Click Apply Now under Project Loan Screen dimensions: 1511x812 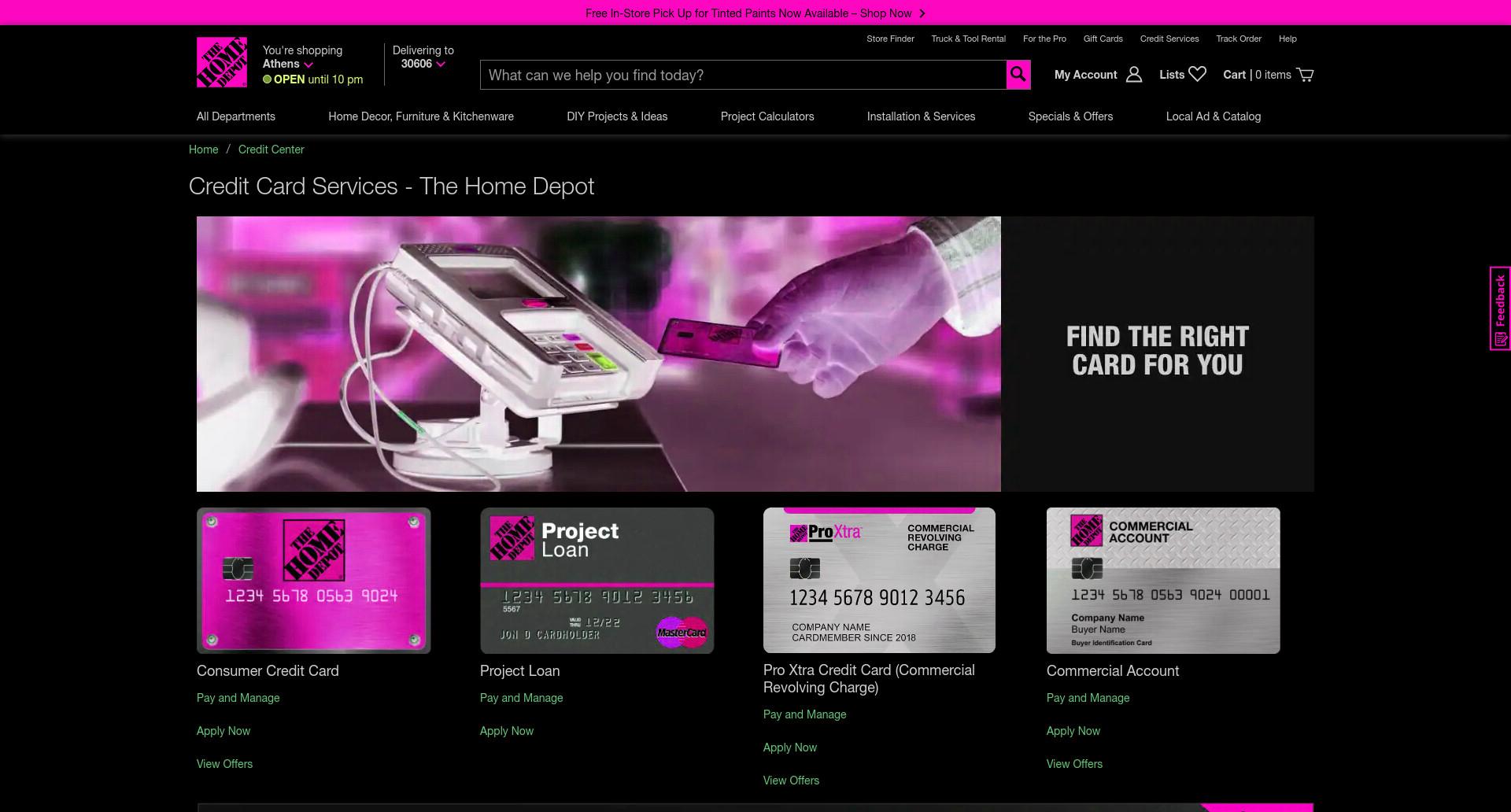(507, 731)
